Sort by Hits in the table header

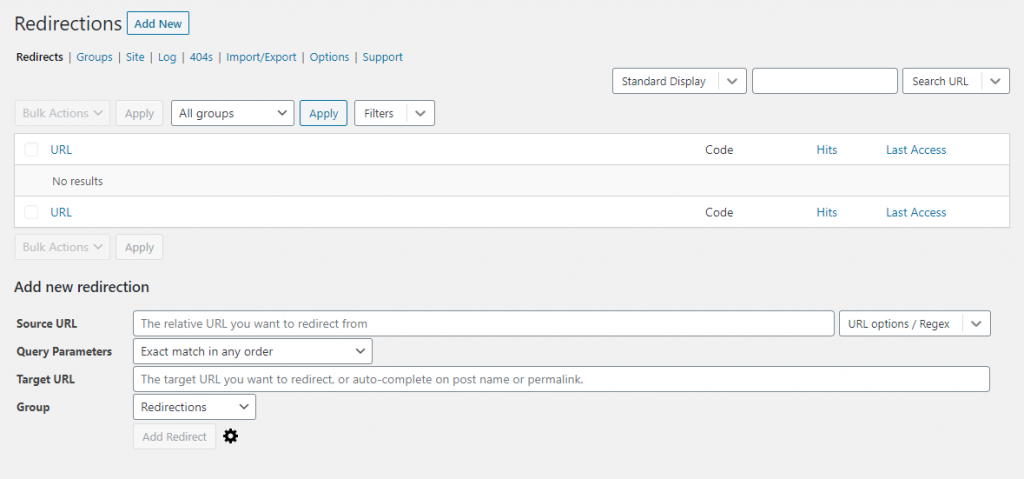point(827,150)
